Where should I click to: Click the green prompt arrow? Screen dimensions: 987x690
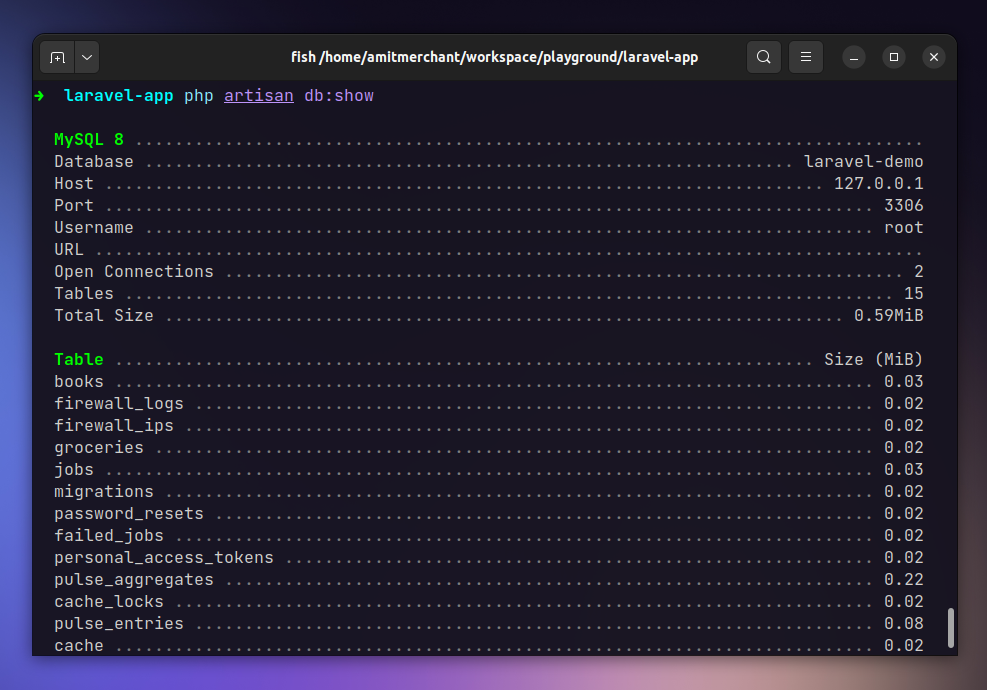point(39,96)
